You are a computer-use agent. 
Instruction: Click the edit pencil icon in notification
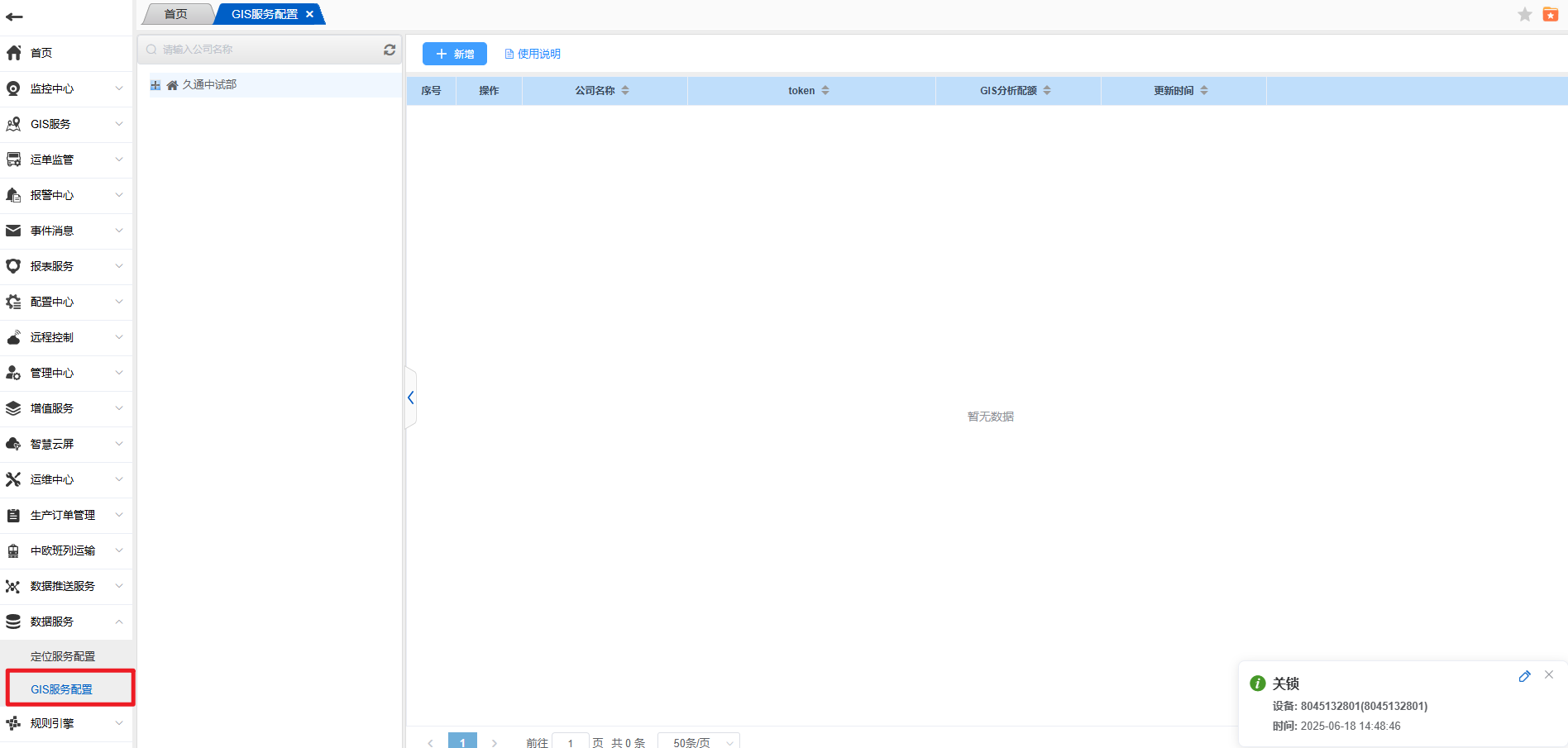tap(1524, 676)
